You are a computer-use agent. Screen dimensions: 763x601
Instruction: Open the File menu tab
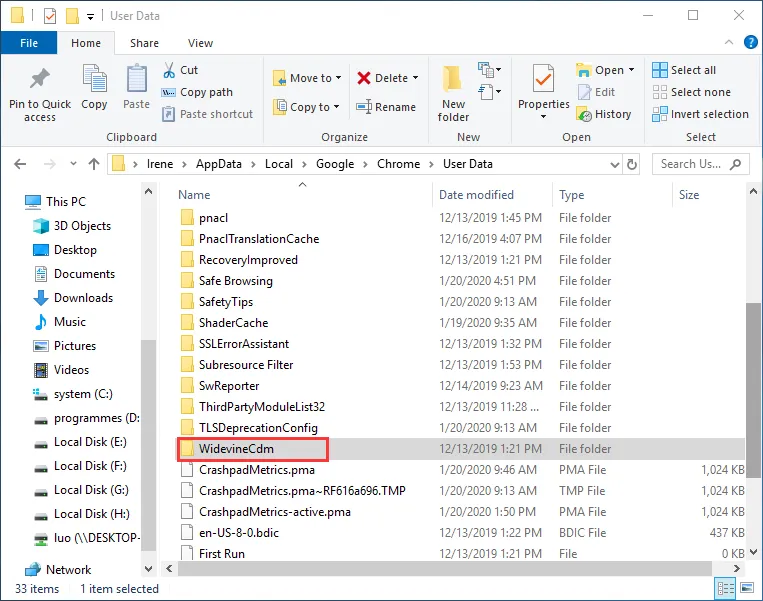click(x=29, y=43)
